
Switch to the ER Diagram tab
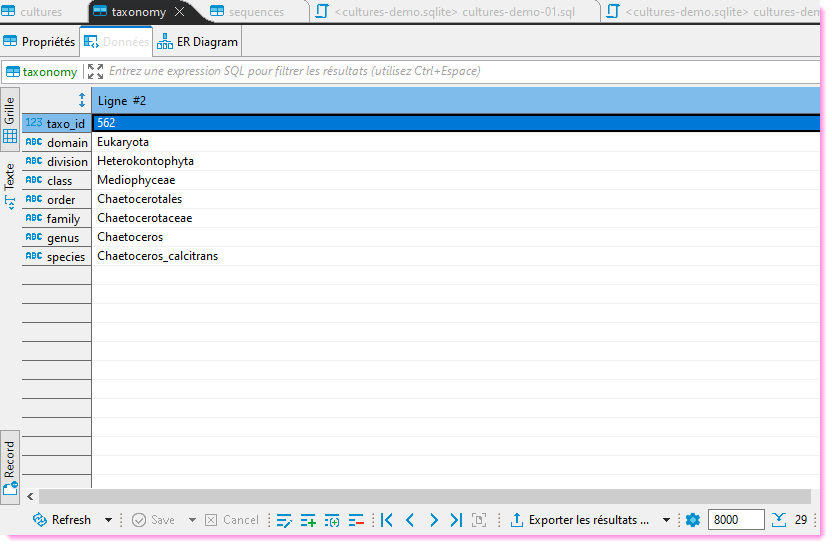[197, 43]
